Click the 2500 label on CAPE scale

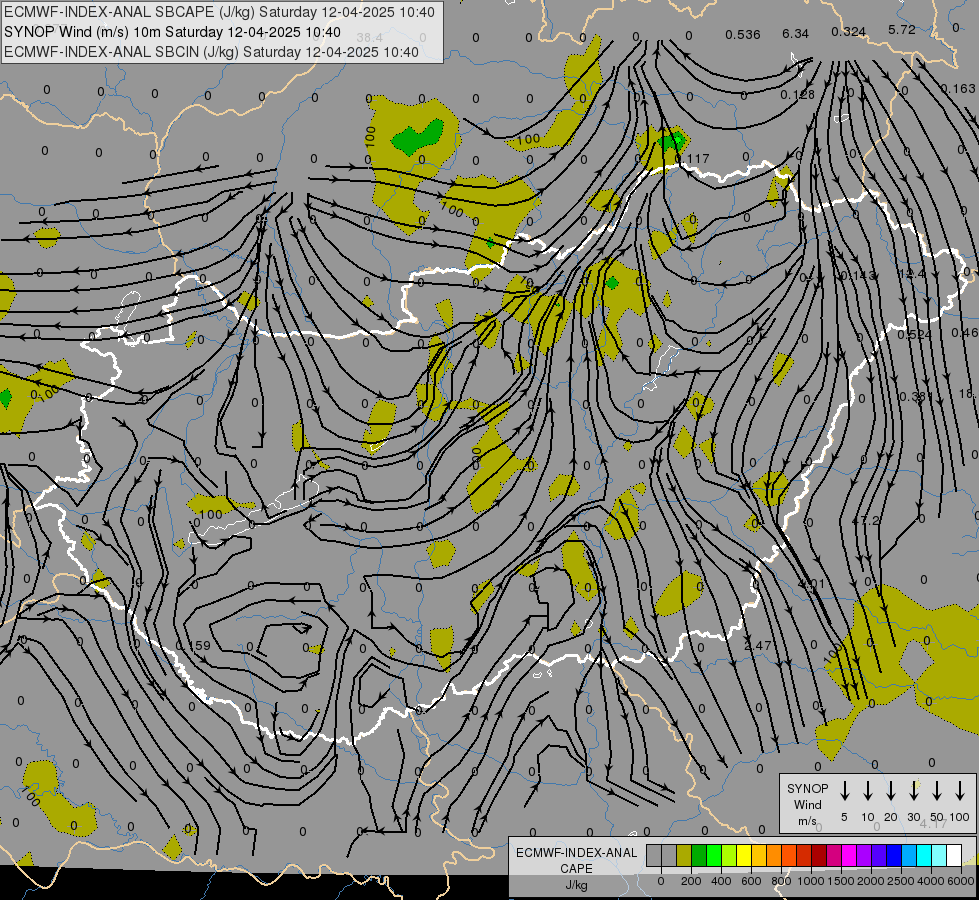tap(901, 881)
